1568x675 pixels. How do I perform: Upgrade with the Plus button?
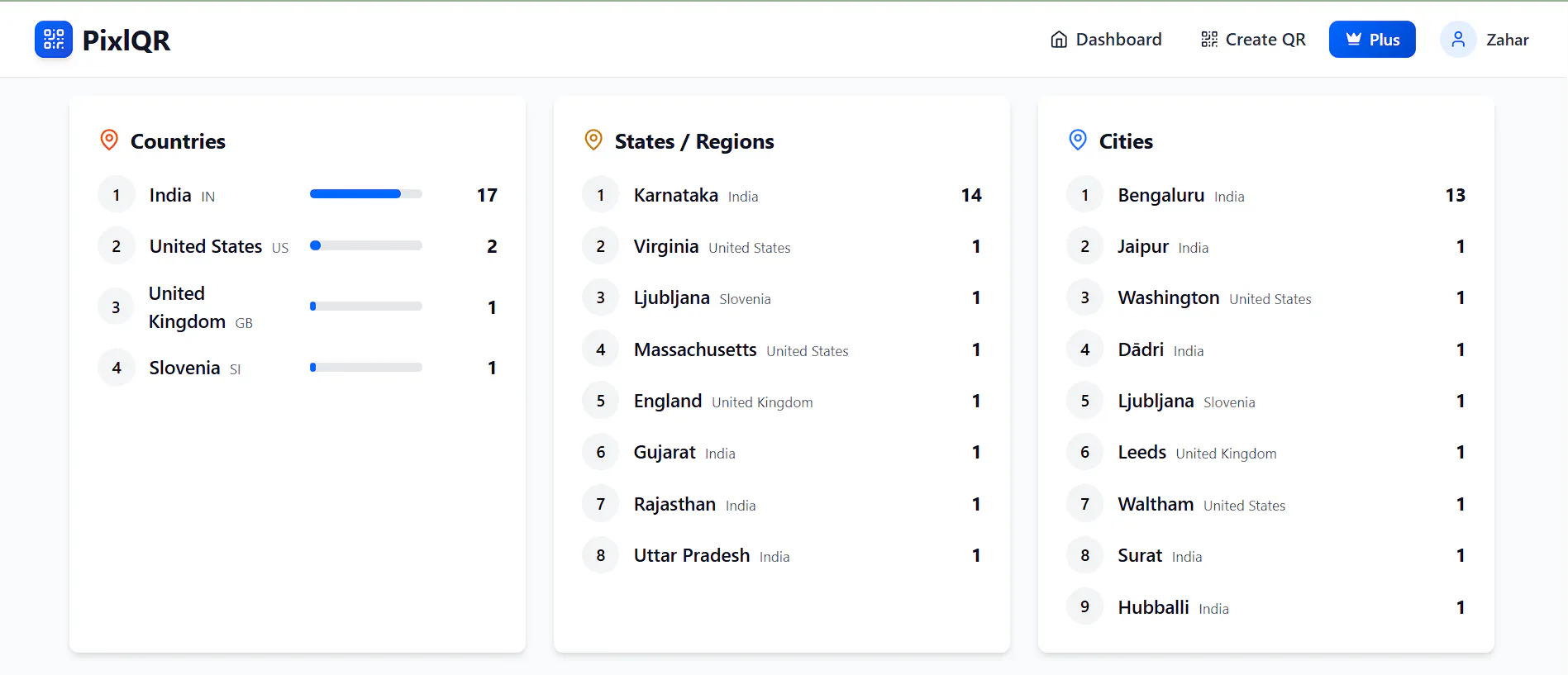click(x=1372, y=40)
